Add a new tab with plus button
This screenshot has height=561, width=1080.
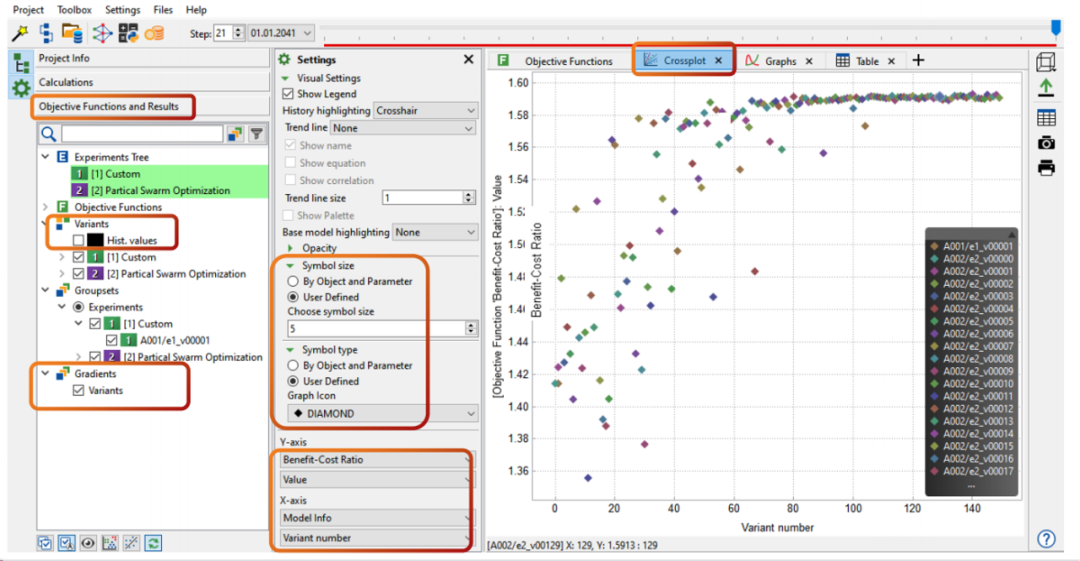coord(918,61)
